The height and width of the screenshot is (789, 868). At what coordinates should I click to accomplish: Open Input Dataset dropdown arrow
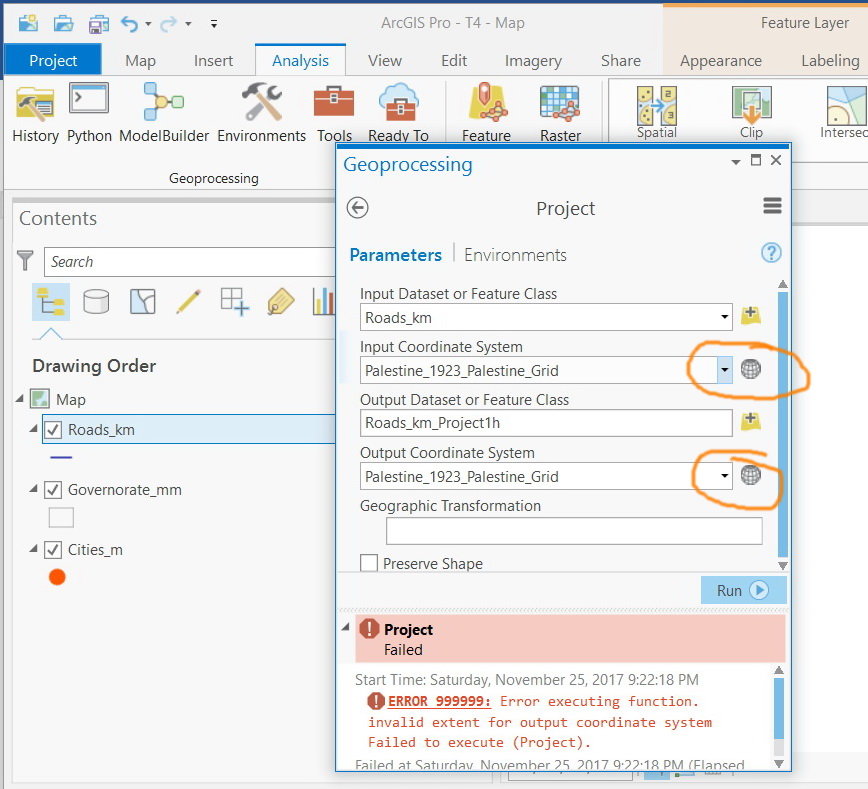724,317
